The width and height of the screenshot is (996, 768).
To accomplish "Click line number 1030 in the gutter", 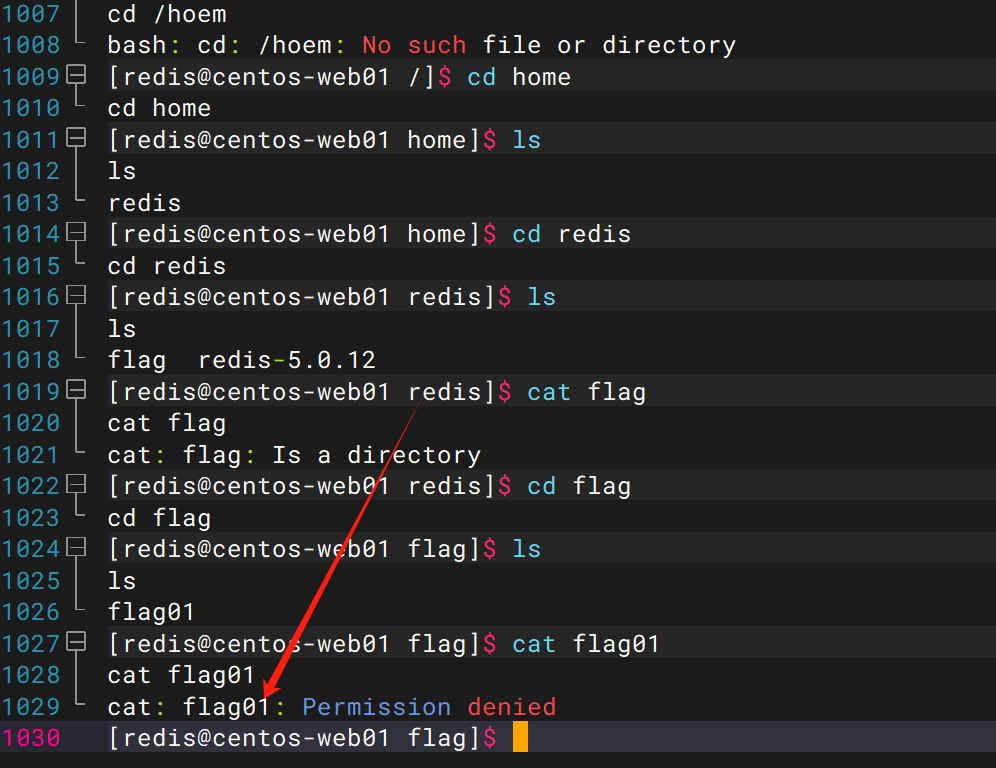I will [31, 738].
